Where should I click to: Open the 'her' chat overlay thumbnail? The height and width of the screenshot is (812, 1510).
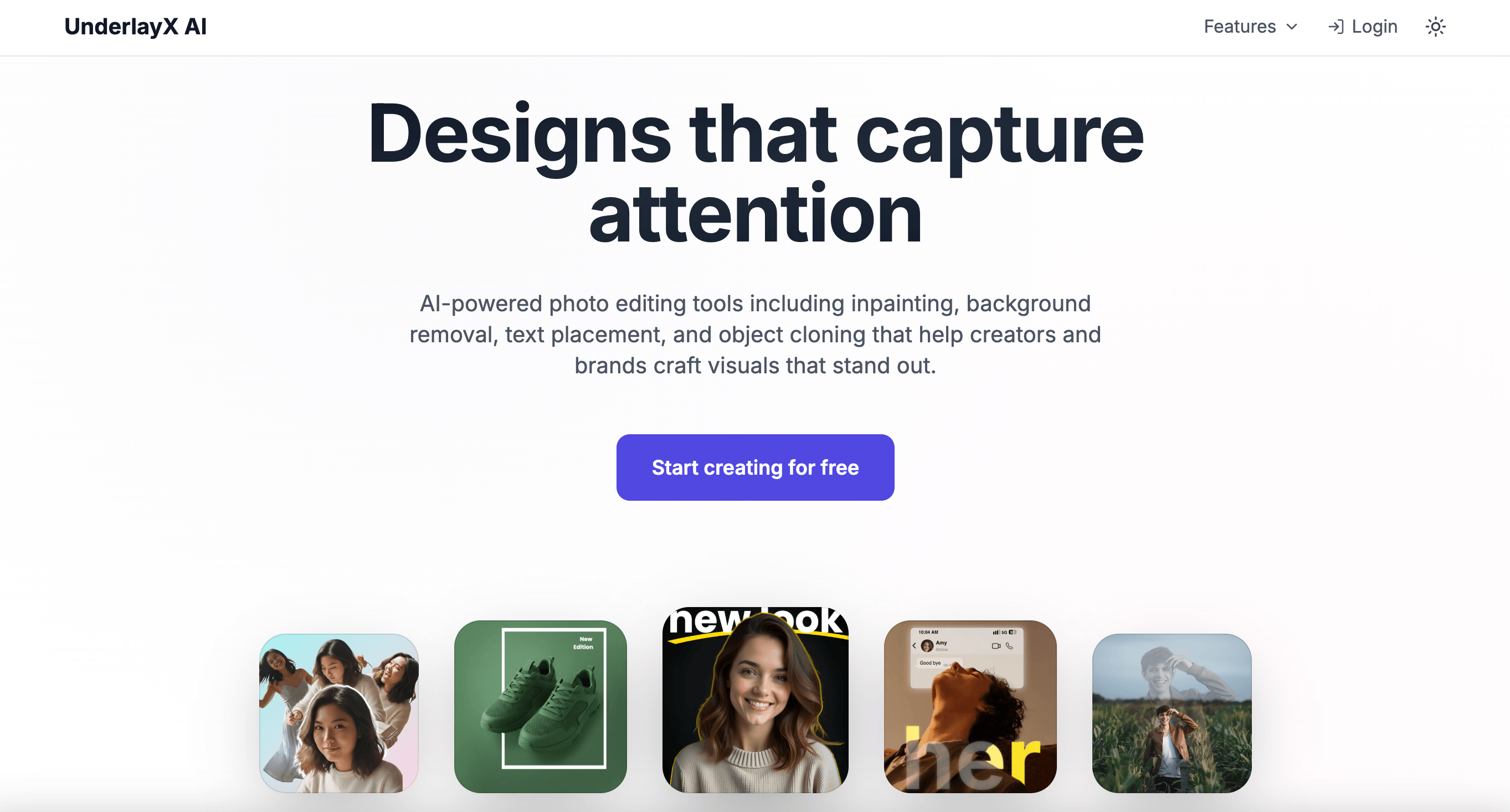click(970, 706)
